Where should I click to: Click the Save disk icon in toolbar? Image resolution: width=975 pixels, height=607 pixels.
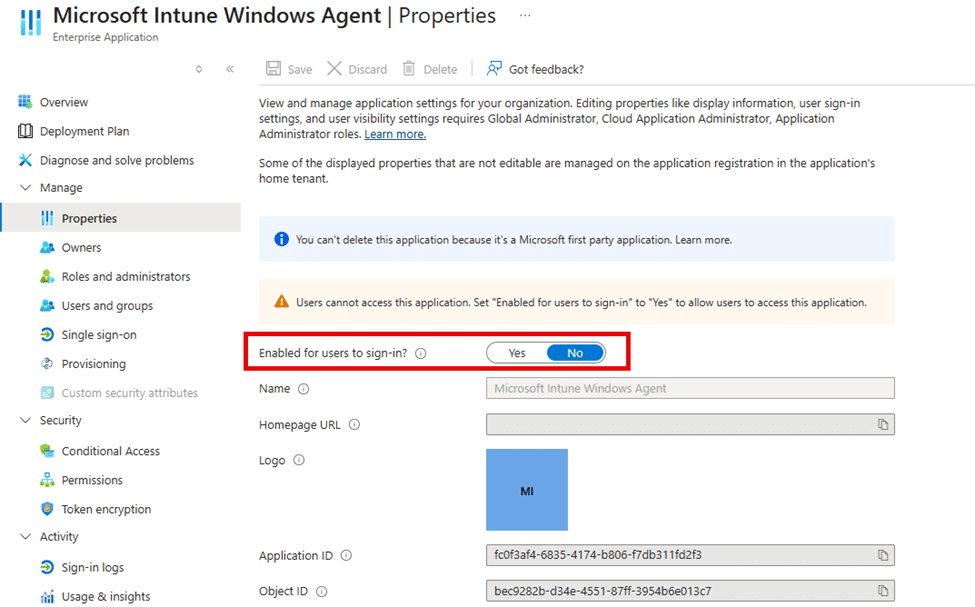click(x=273, y=69)
